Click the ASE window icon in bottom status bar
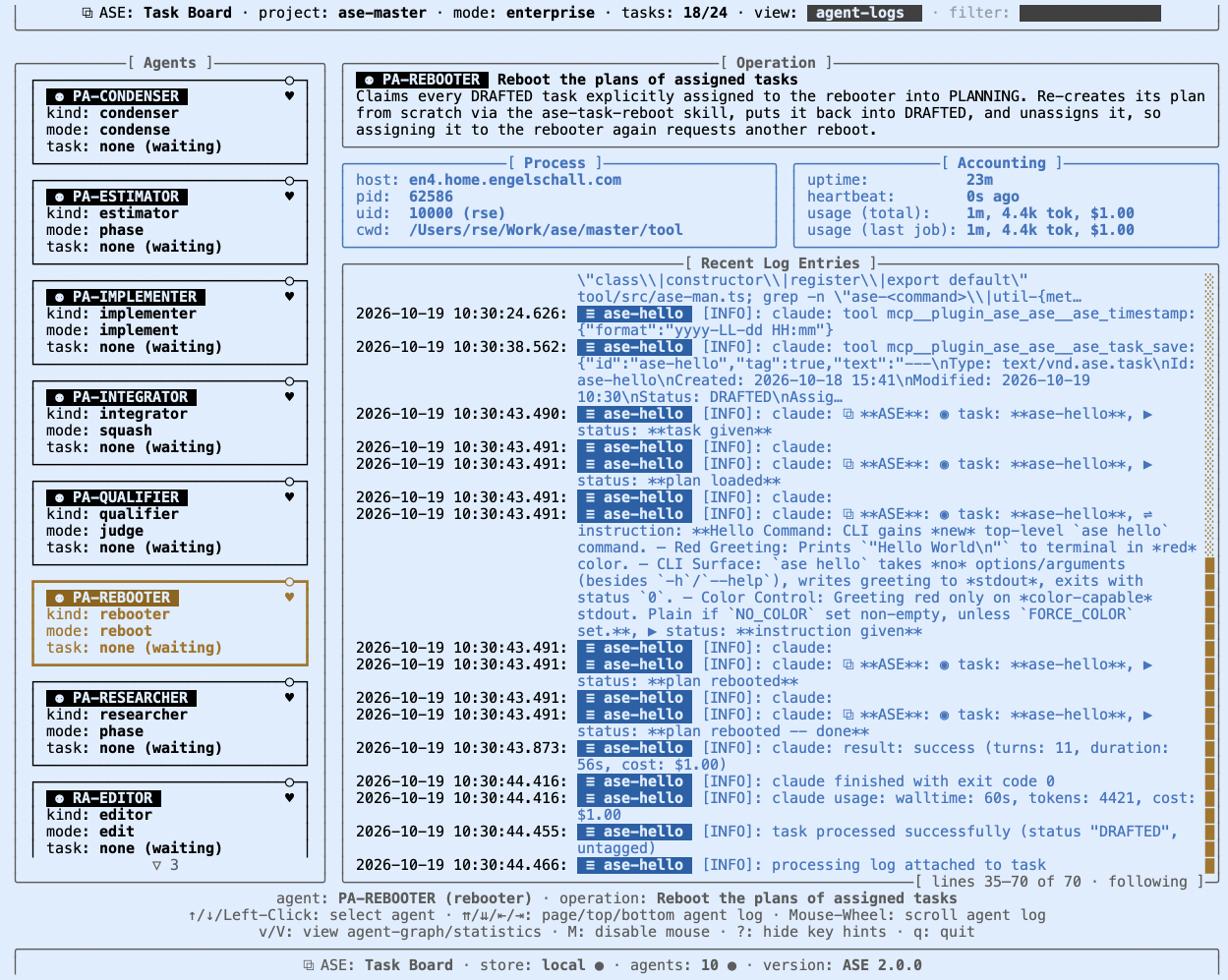This screenshot has height=980, width=1228. (309, 965)
